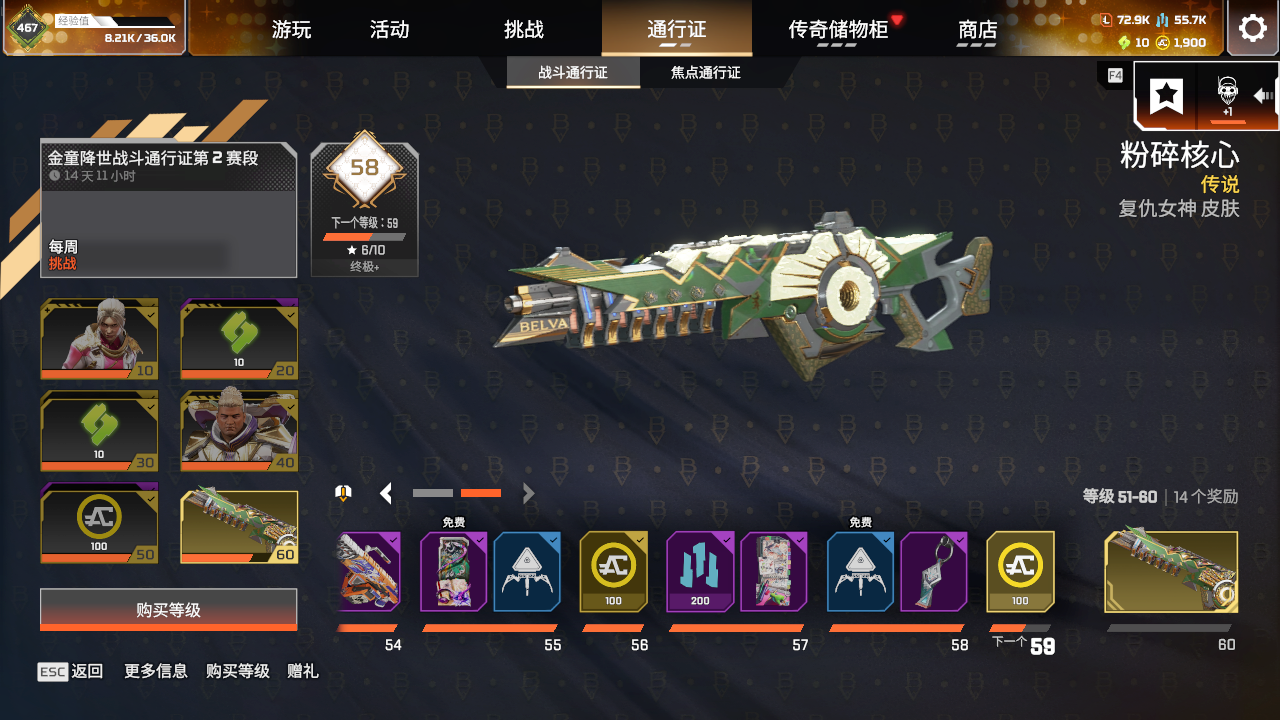This screenshot has height=720, width=1280.
Task: Click the 购买等级 button
Action: click(x=169, y=610)
